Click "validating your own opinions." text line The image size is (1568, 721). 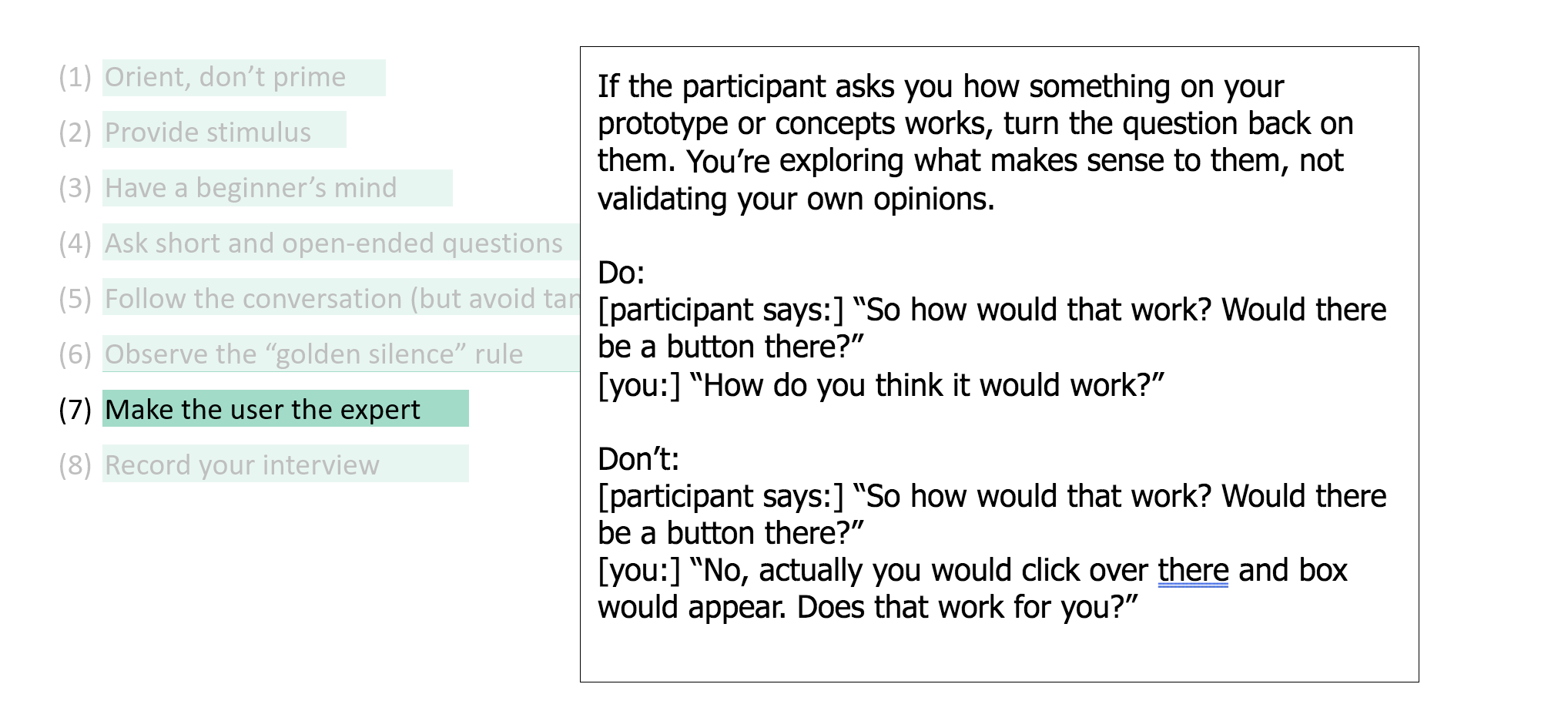coord(796,199)
